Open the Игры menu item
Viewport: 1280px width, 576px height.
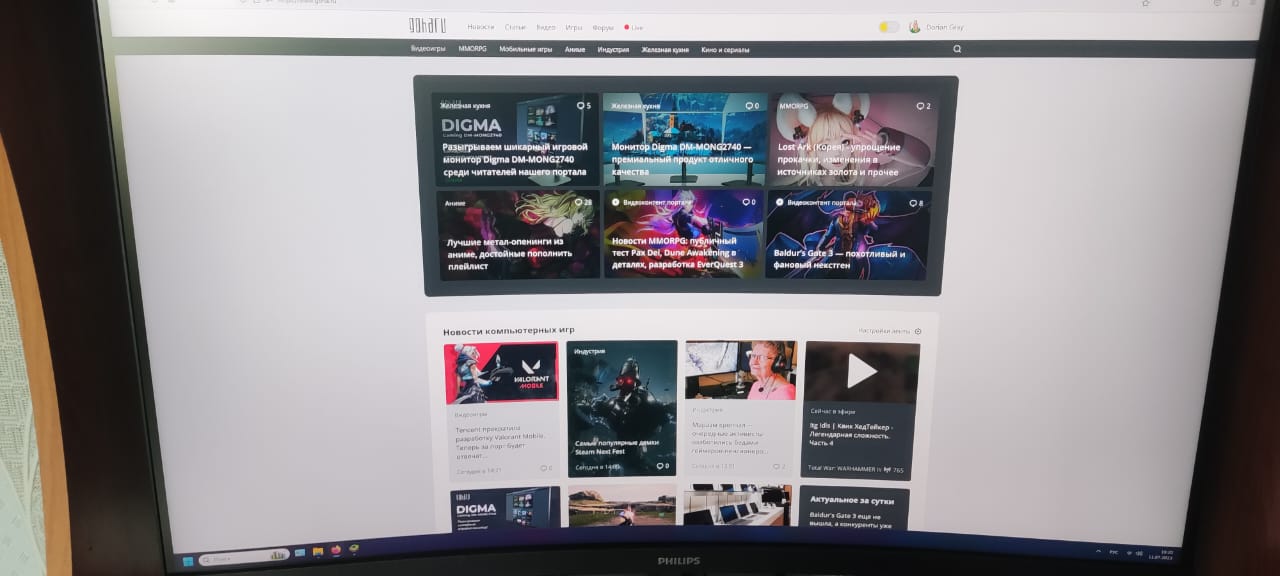coord(573,27)
